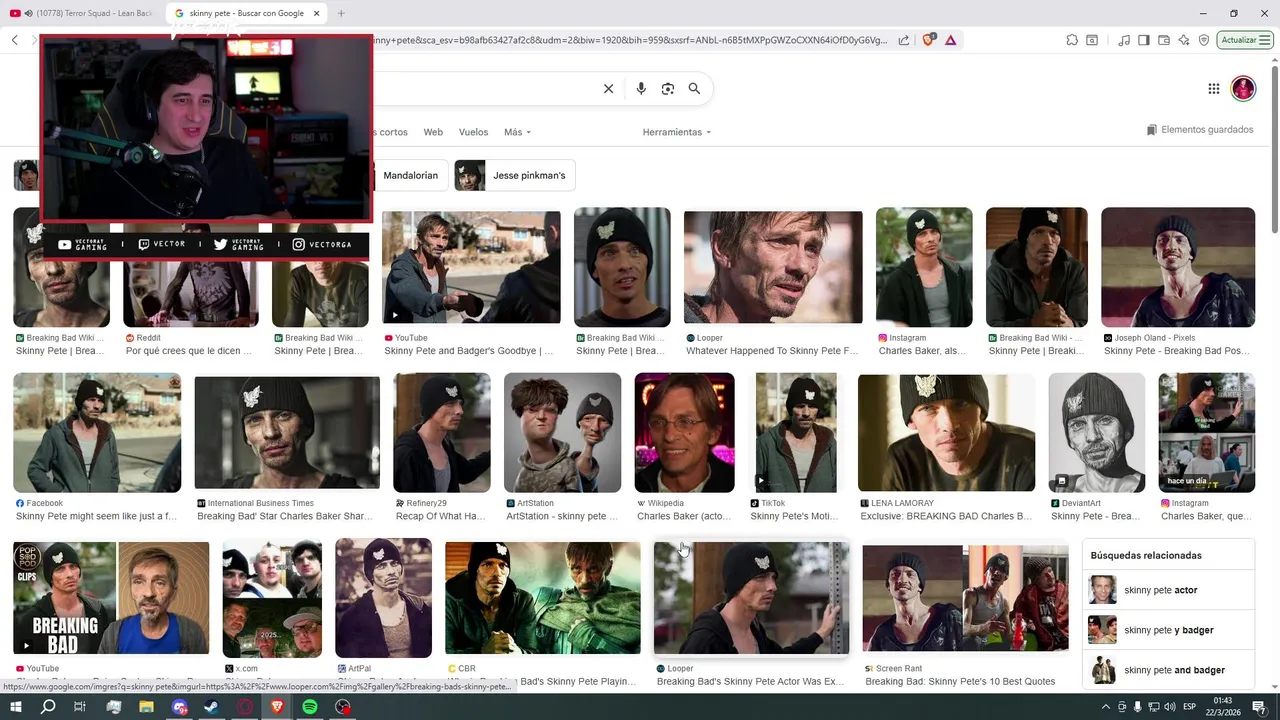
Task: Click the Actualizar update menu button
Action: (1246, 40)
